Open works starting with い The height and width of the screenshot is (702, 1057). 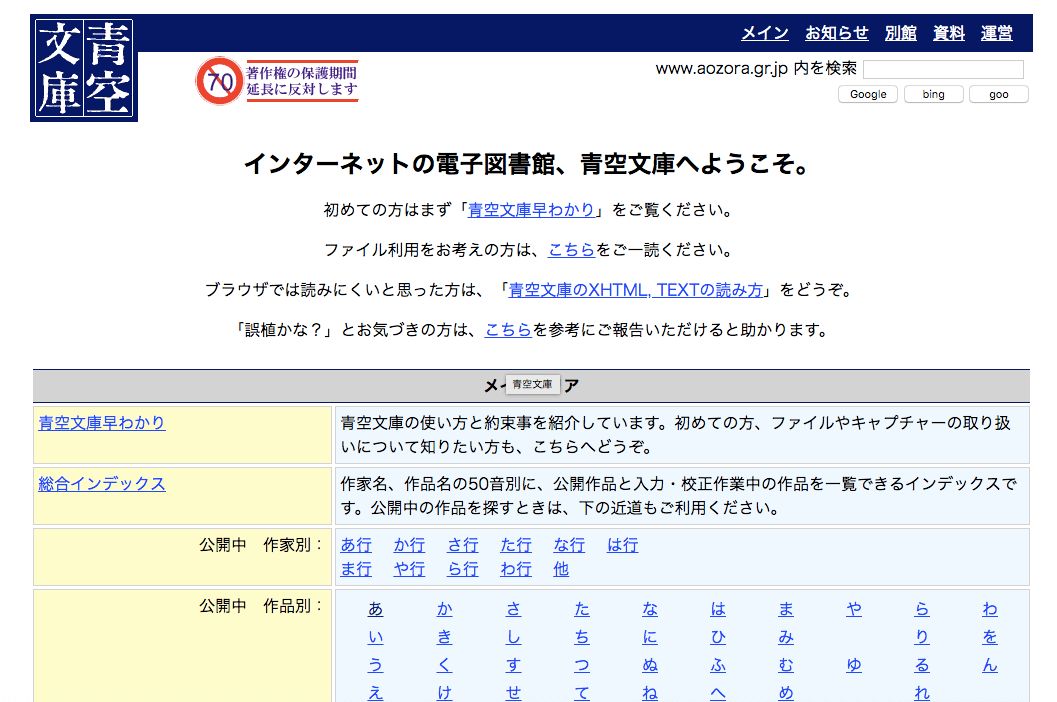(x=375, y=637)
